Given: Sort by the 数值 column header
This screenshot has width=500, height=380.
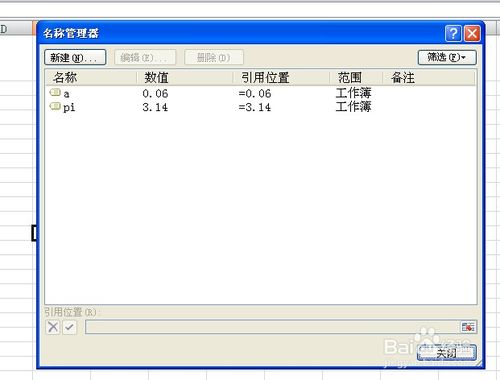Looking at the screenshot, I should 185,78.
